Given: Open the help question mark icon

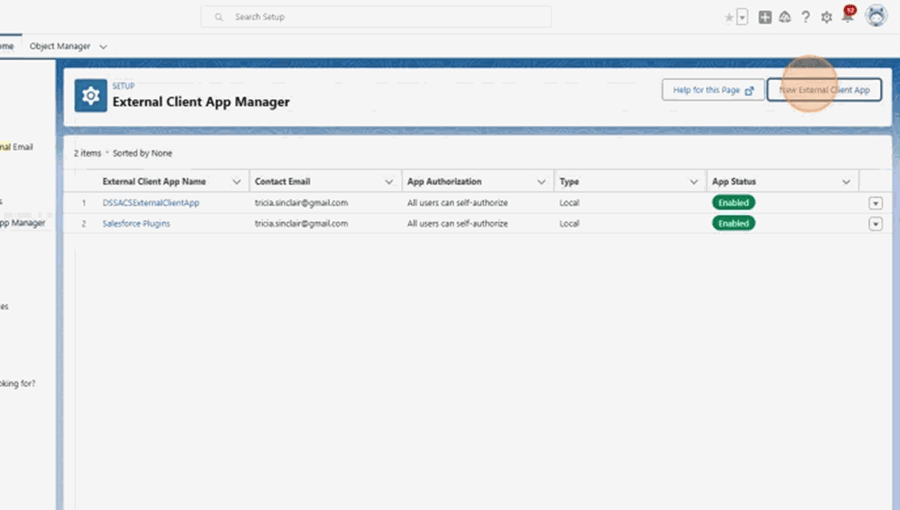Looking at the screenshot, I should click(x=805, y=17).
